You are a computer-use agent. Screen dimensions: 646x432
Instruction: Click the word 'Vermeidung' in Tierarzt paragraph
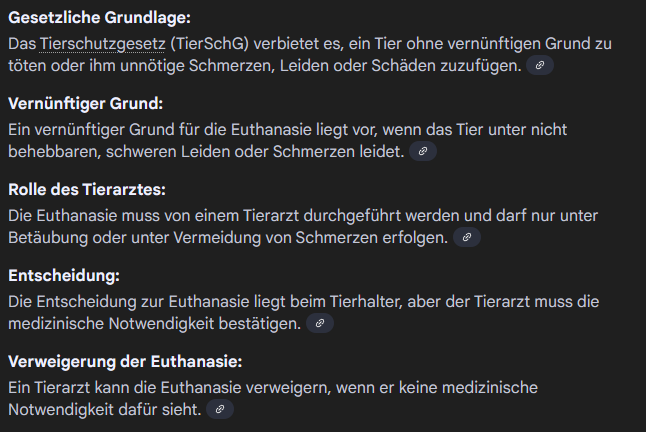262,237
